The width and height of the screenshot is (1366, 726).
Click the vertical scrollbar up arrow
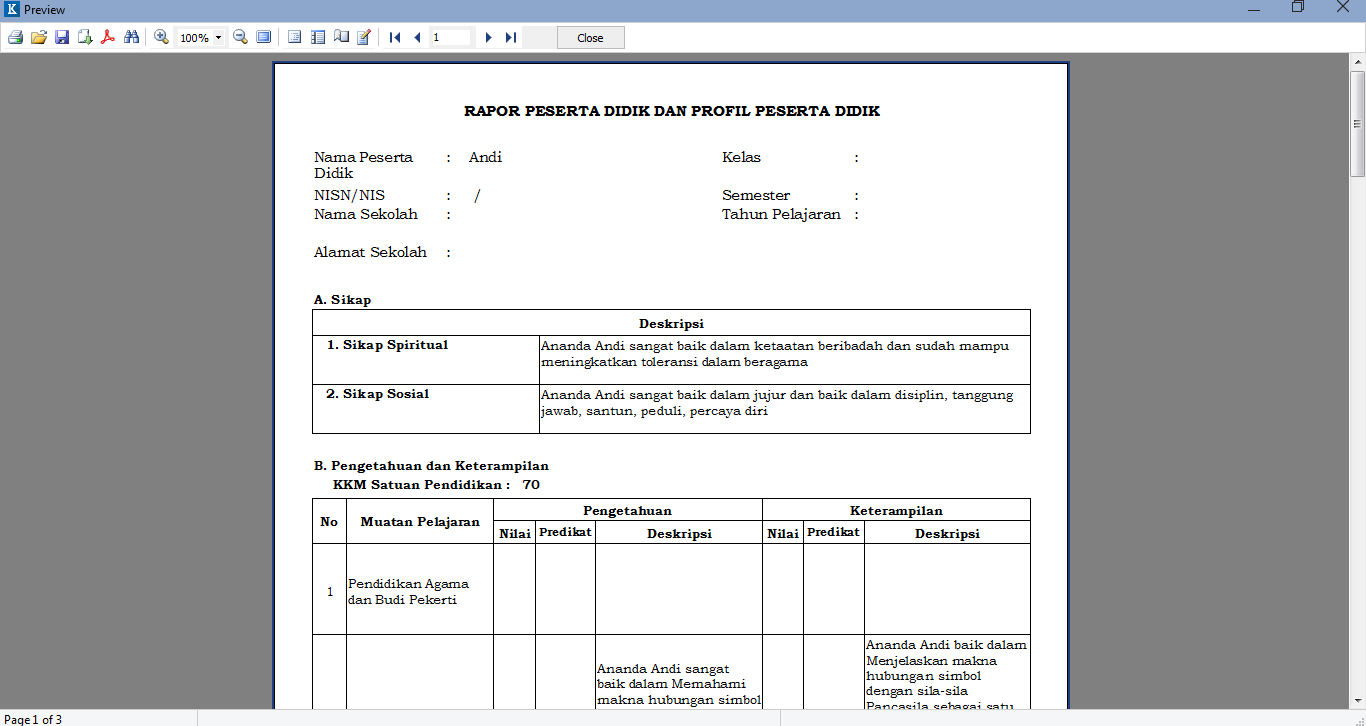point(1358,62)
